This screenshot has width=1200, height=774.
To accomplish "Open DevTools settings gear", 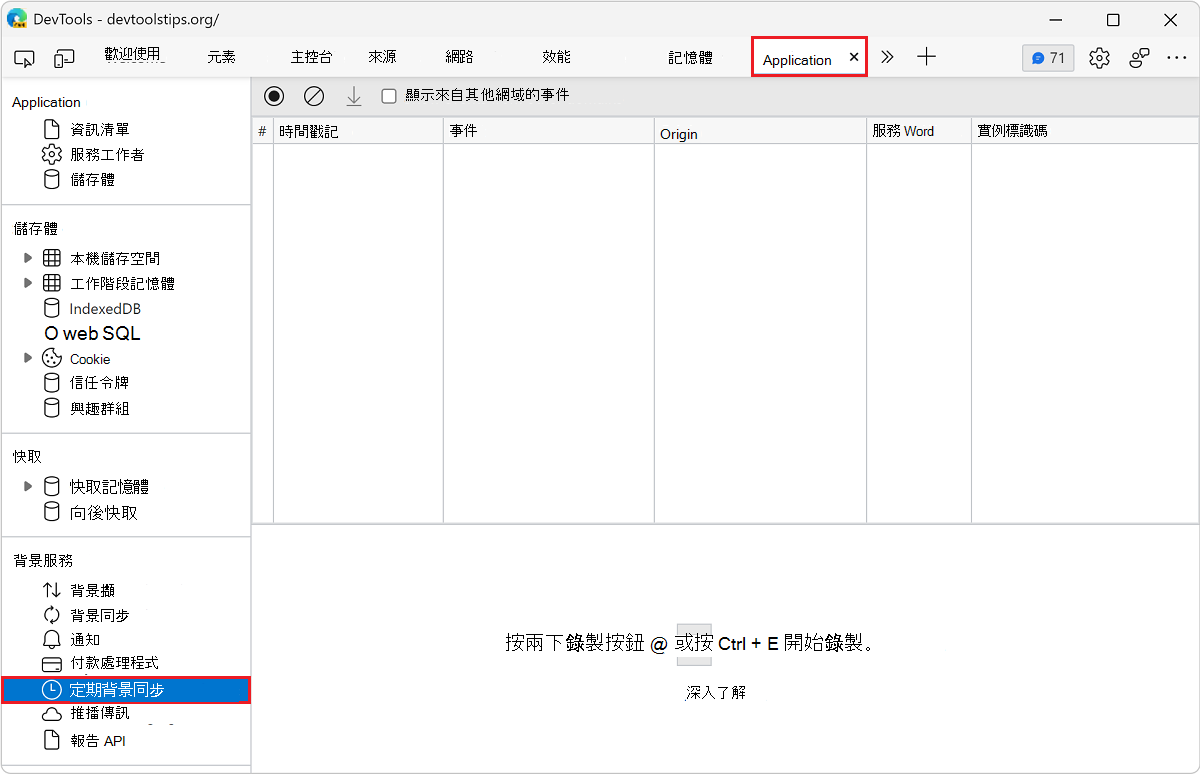I will pyautogui.click(x=1099, y=58).
